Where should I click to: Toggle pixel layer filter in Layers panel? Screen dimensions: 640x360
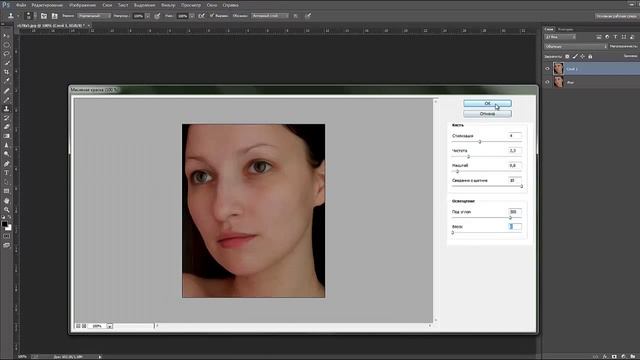(x=598, y=37)
